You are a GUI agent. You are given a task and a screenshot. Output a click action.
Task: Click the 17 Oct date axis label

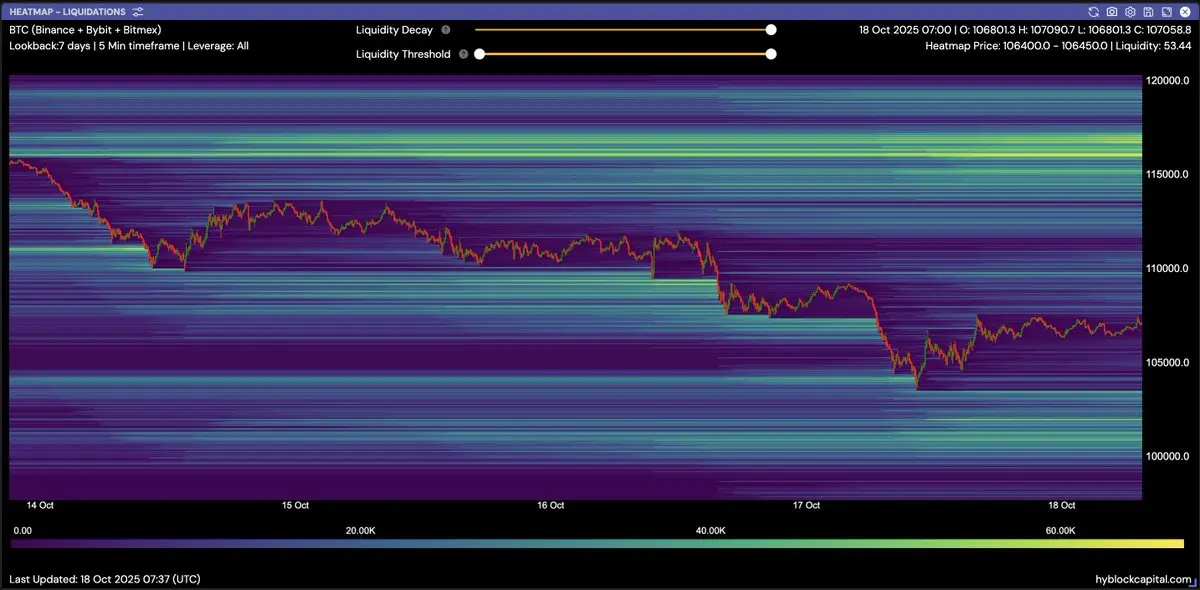point(807,506)
